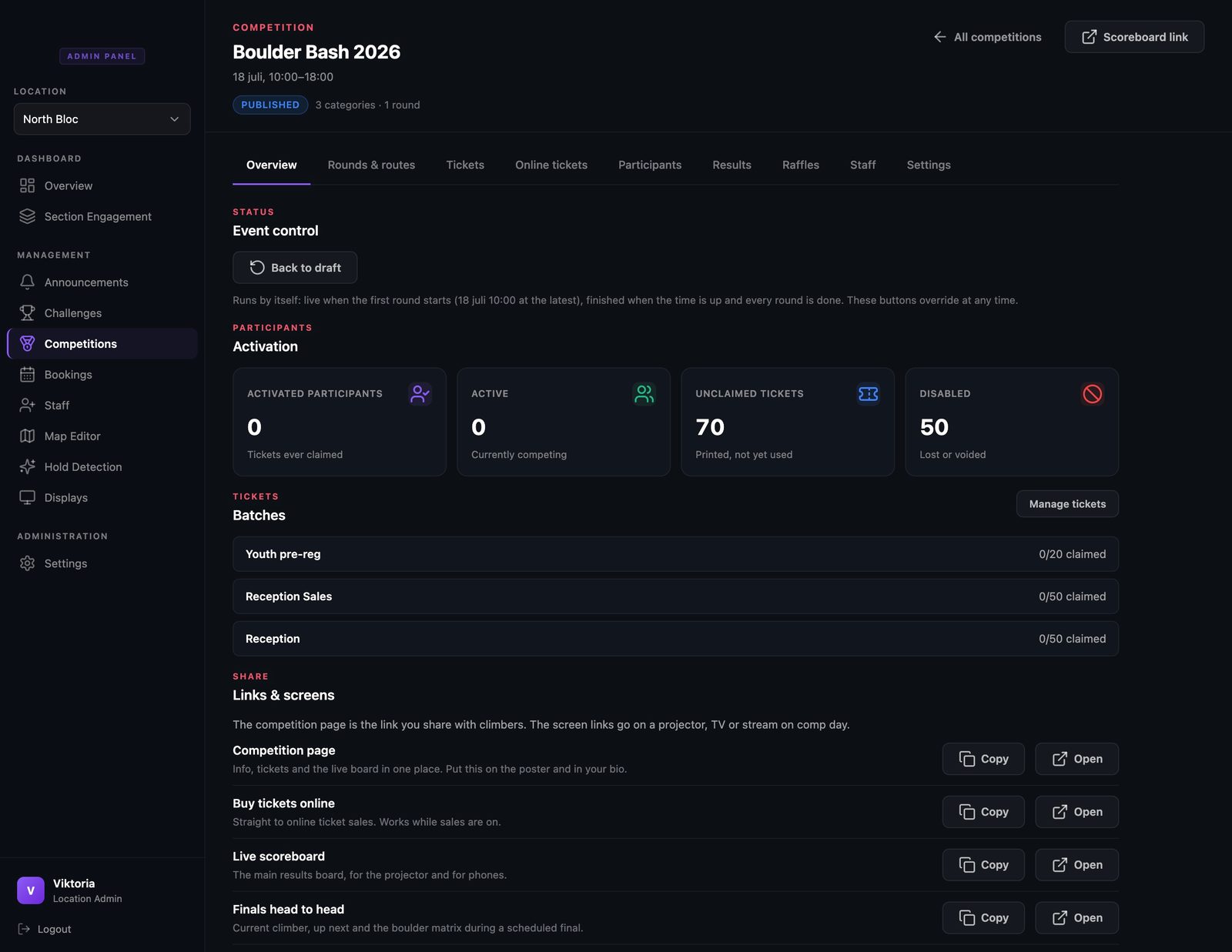Switch to the Tickets tab

pos(465,165)
